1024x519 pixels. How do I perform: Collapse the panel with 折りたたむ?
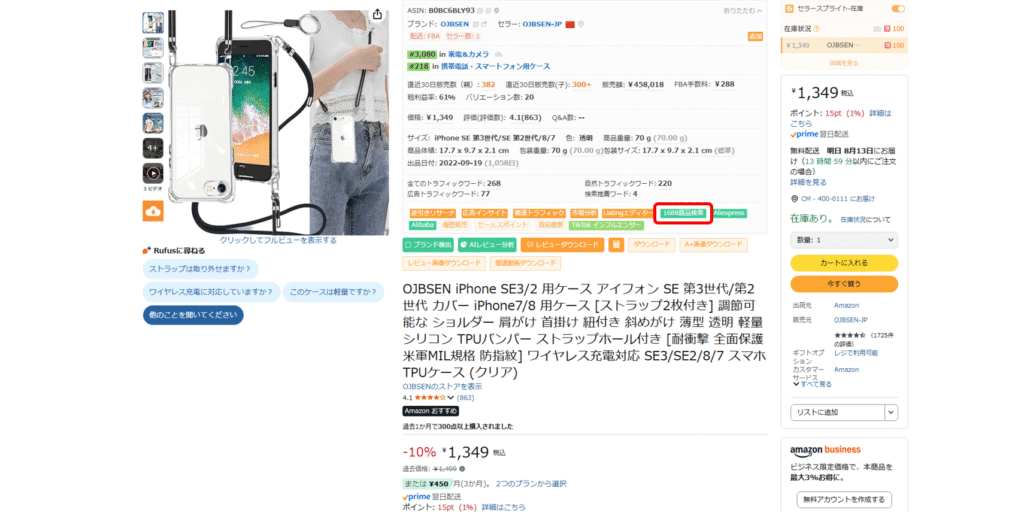(x=742, y=11)
